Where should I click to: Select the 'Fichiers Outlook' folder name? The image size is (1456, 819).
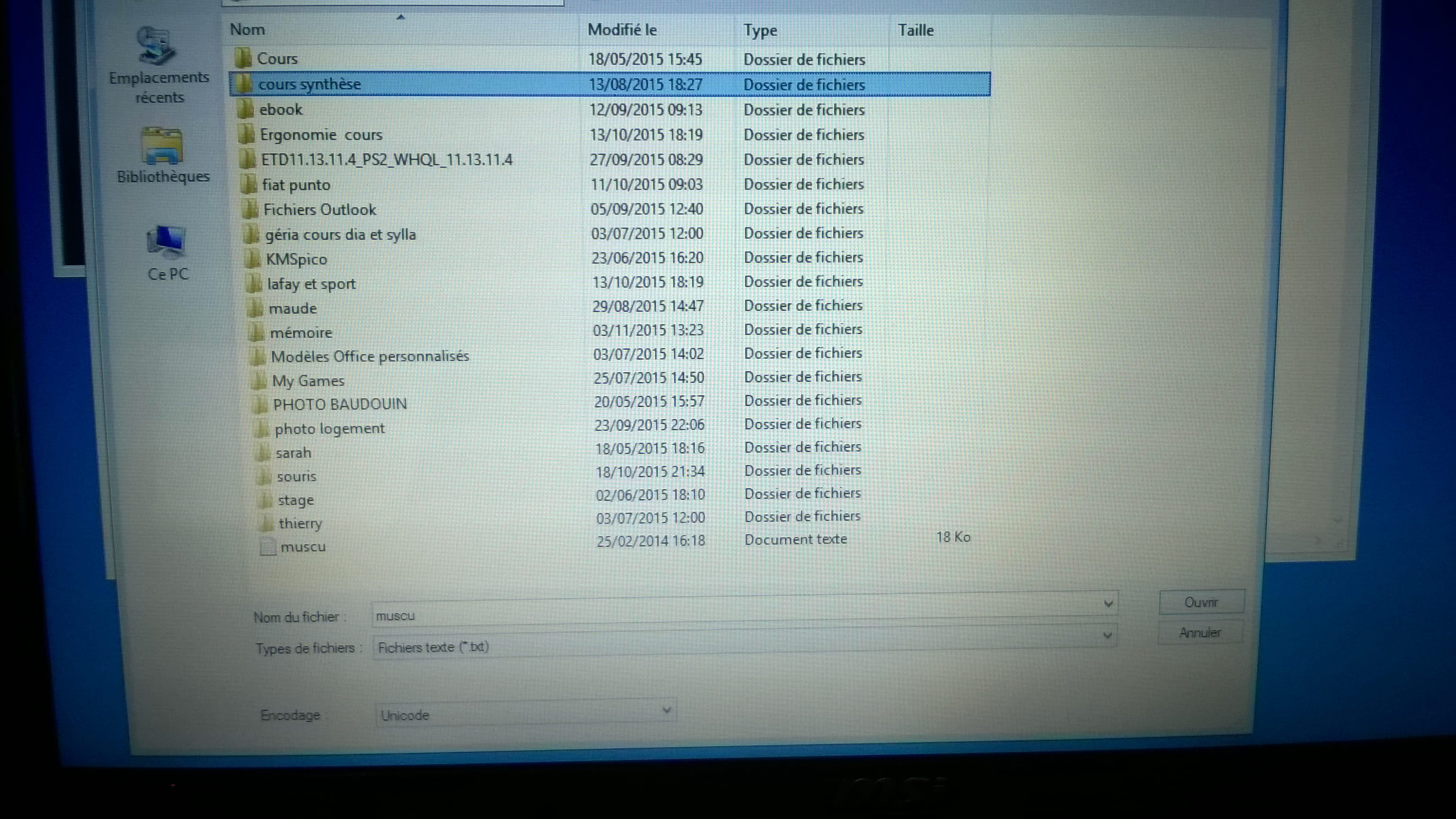click(x=320, y=209)
